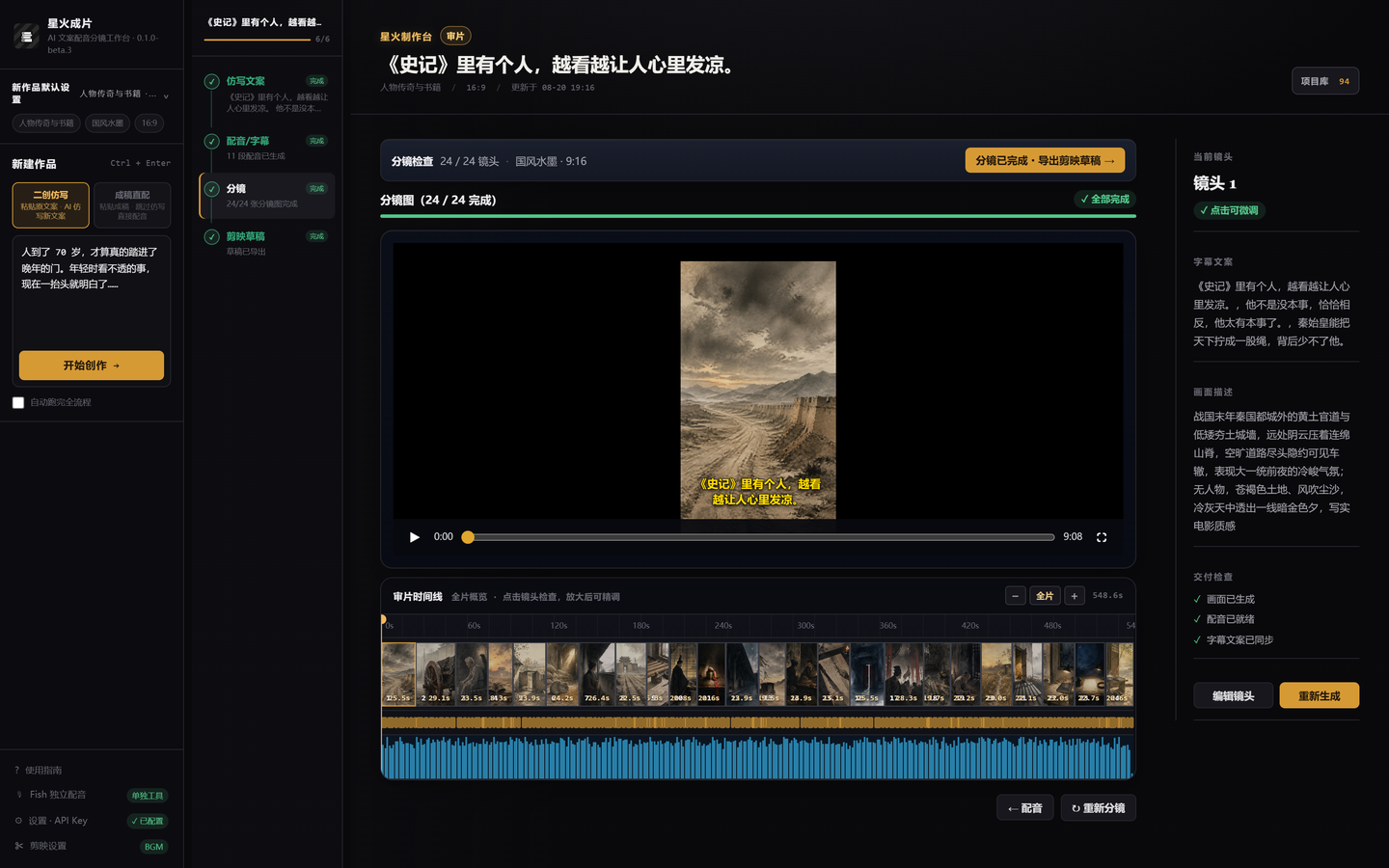This screenshot has width=1389, height=868.
Task: Click the check circle next to 配音/字幕
Action: point(212,141)
